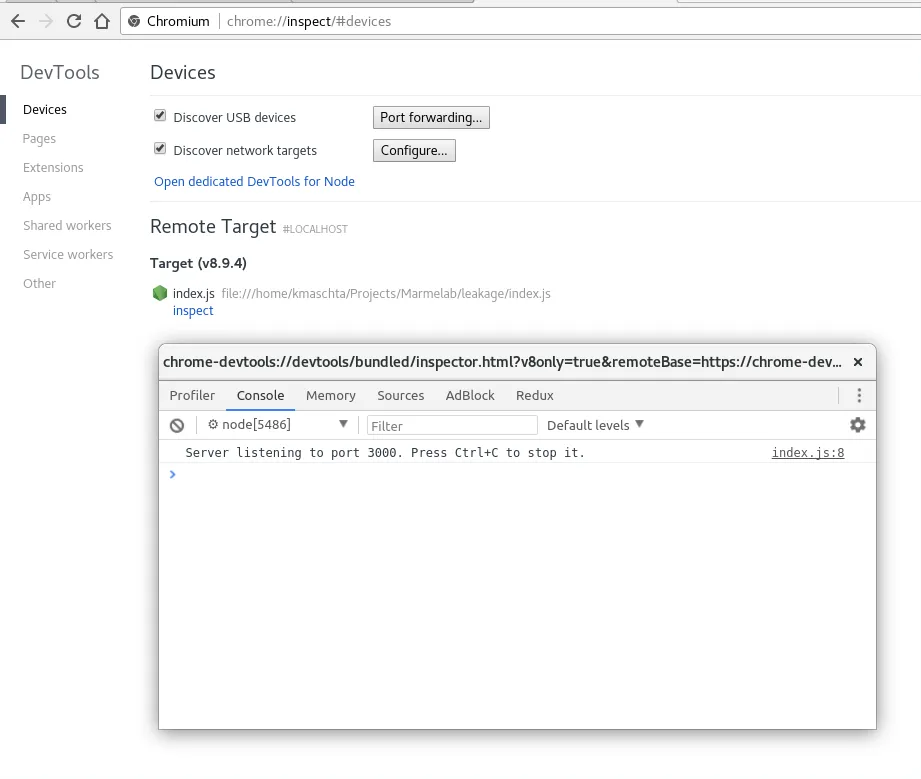
Task: Open the Redux tab
Action: pyautogui.click(x=535, y=395)
